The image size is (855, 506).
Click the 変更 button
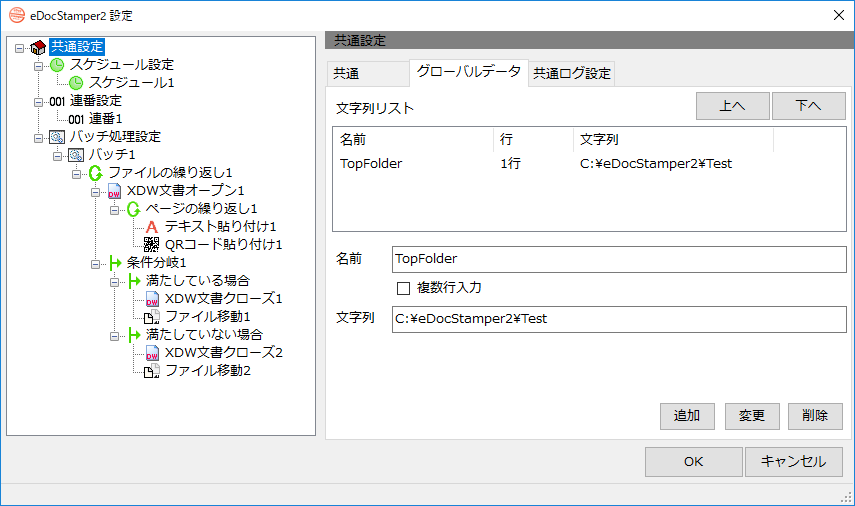point(752,416)
